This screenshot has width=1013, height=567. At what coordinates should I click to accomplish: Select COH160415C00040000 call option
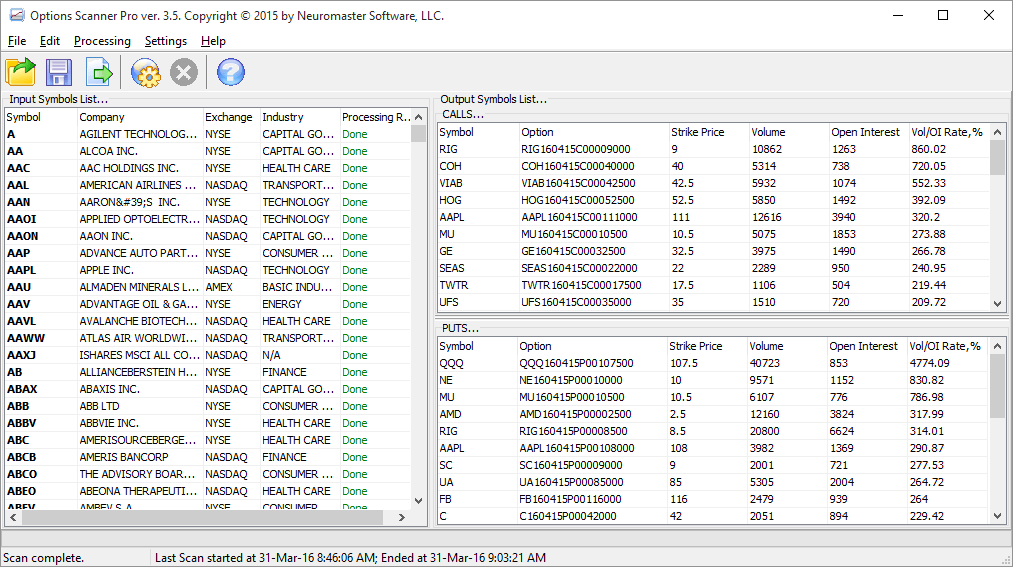pyautogui.click(x=578, y=166)
